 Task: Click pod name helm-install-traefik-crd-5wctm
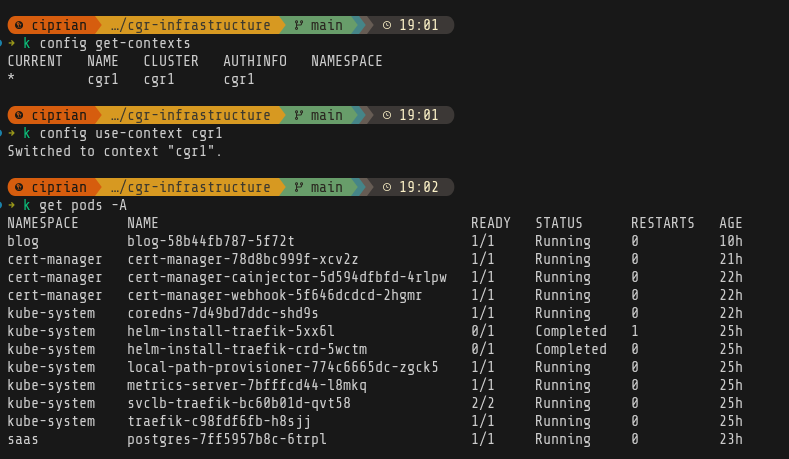pyautogui.click(x=247, y=350)
